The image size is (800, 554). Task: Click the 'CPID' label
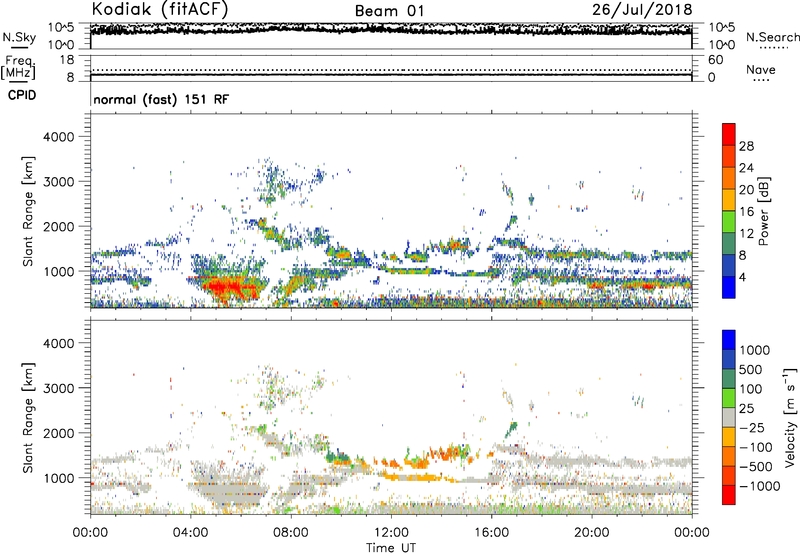22,95
